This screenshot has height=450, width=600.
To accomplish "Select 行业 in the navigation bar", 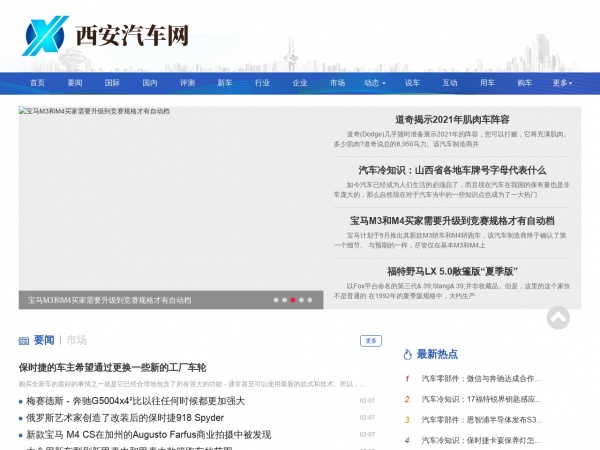I will point(262,83).
